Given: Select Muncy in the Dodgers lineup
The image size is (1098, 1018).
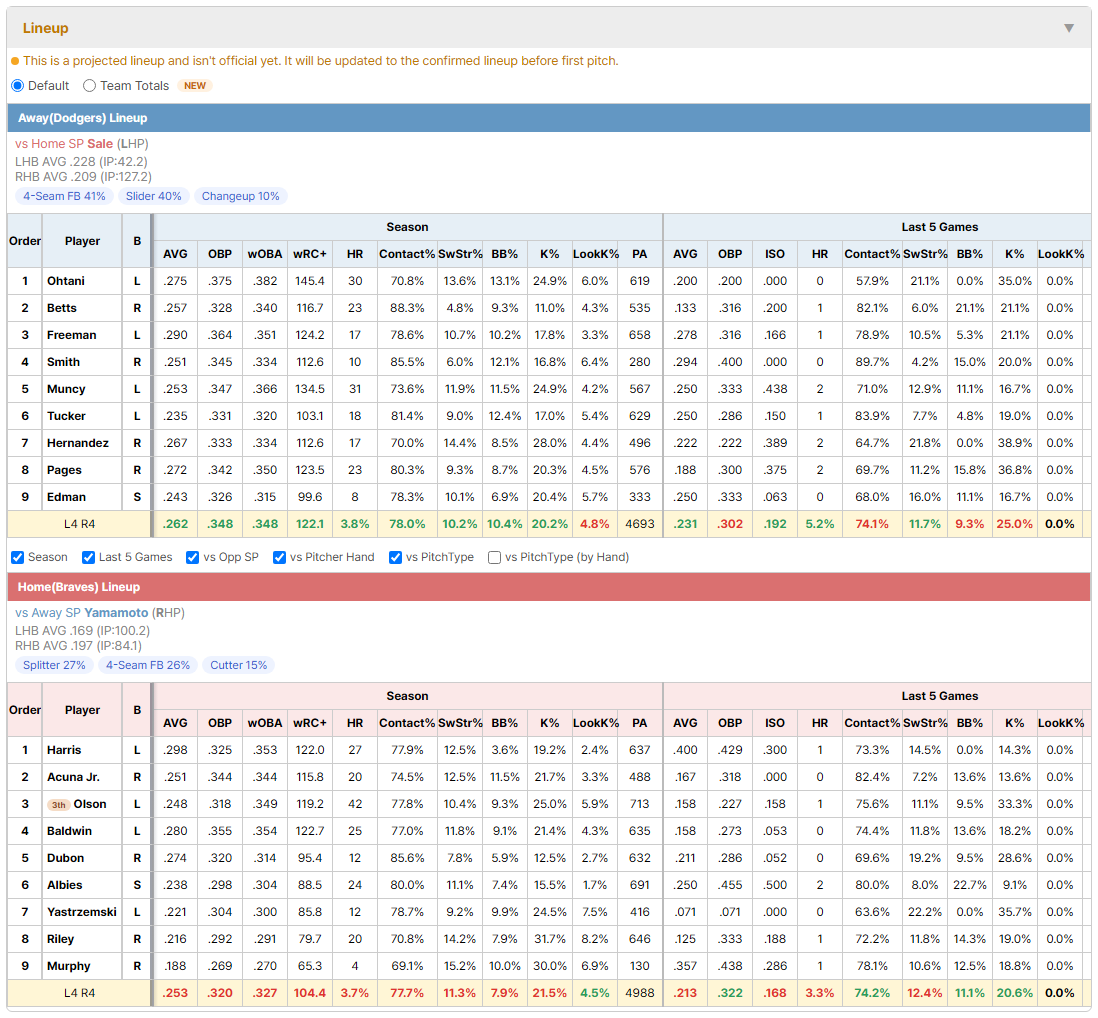Looking at the screenshot, I should [x=66, y=389].
